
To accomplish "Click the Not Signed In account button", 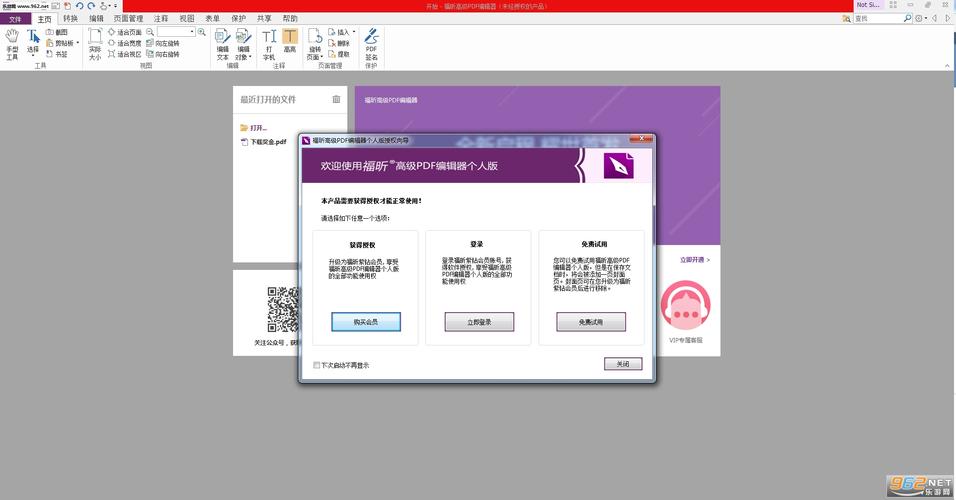I will (x=868, y=5).
